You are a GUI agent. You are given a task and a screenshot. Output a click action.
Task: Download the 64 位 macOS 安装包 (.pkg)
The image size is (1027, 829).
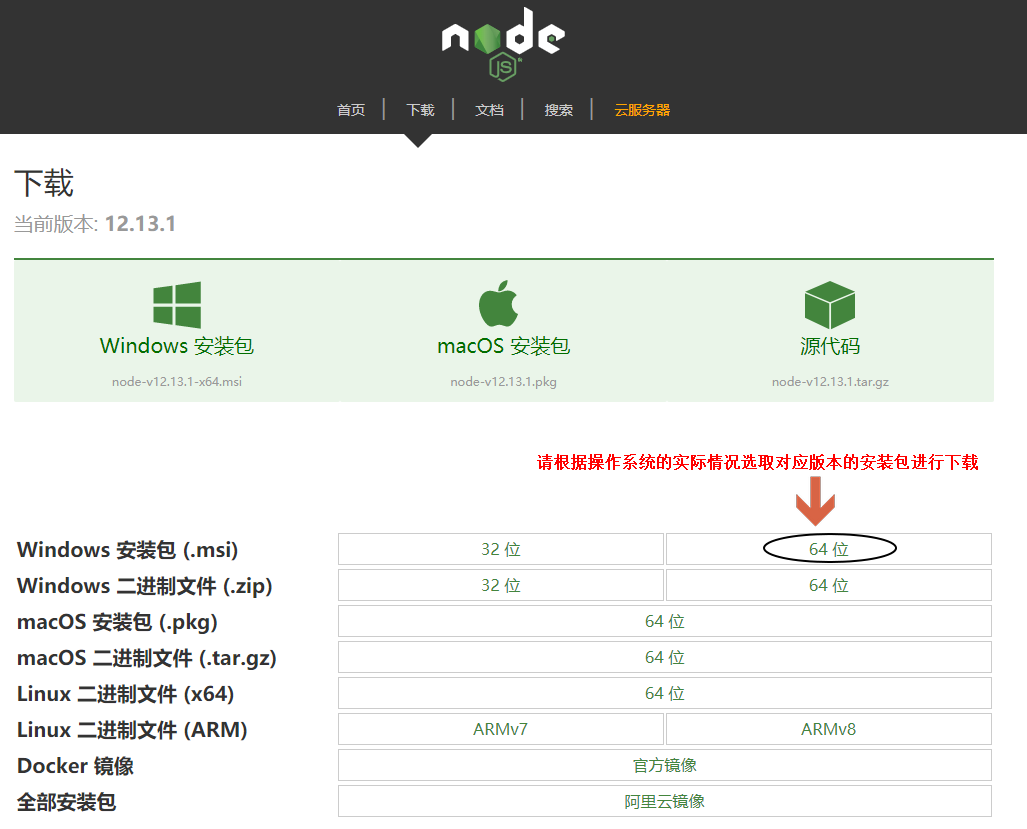664,620
